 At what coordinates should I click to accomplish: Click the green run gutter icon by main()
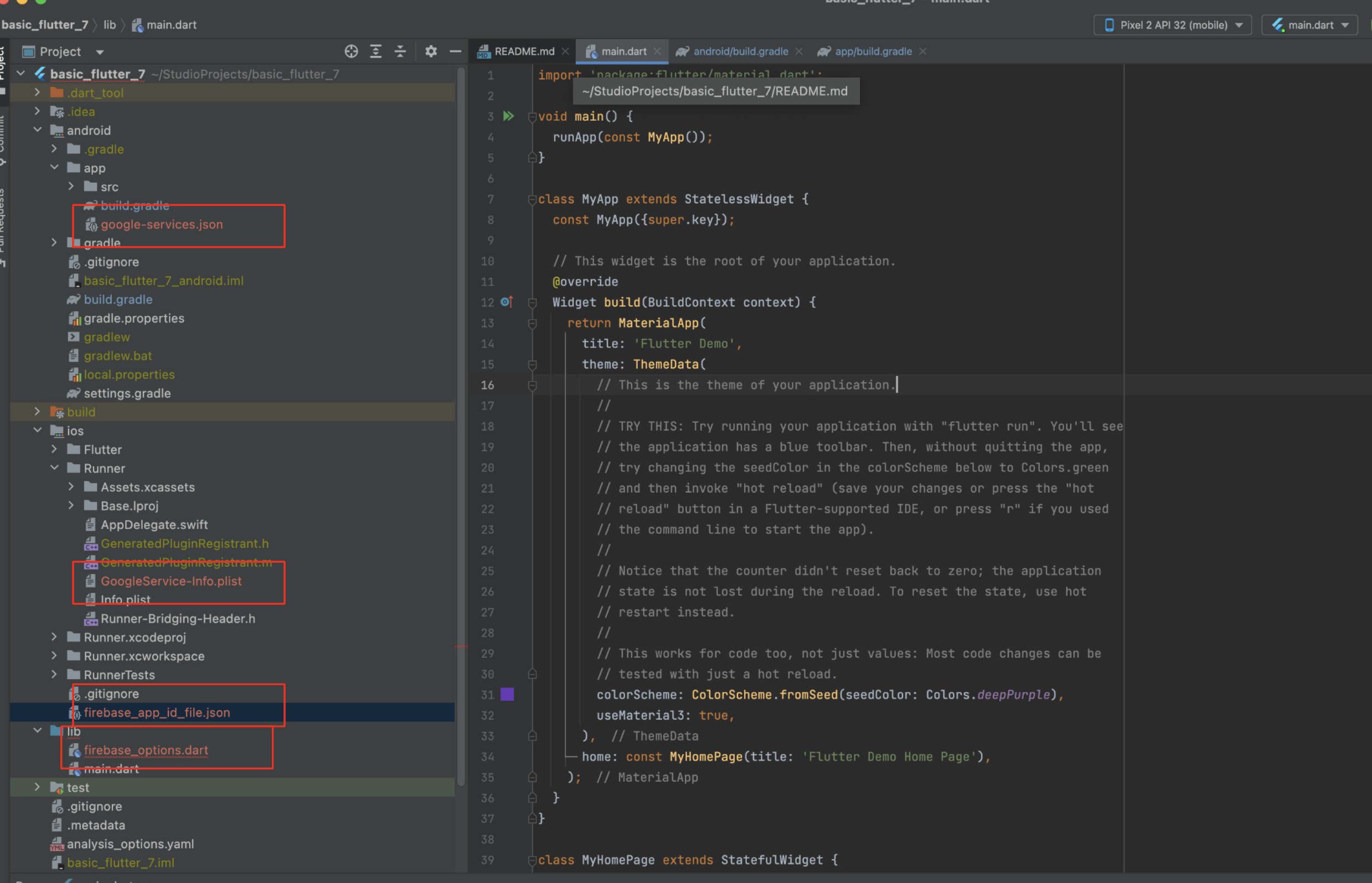pyautogui.click(x=508, y=116)
